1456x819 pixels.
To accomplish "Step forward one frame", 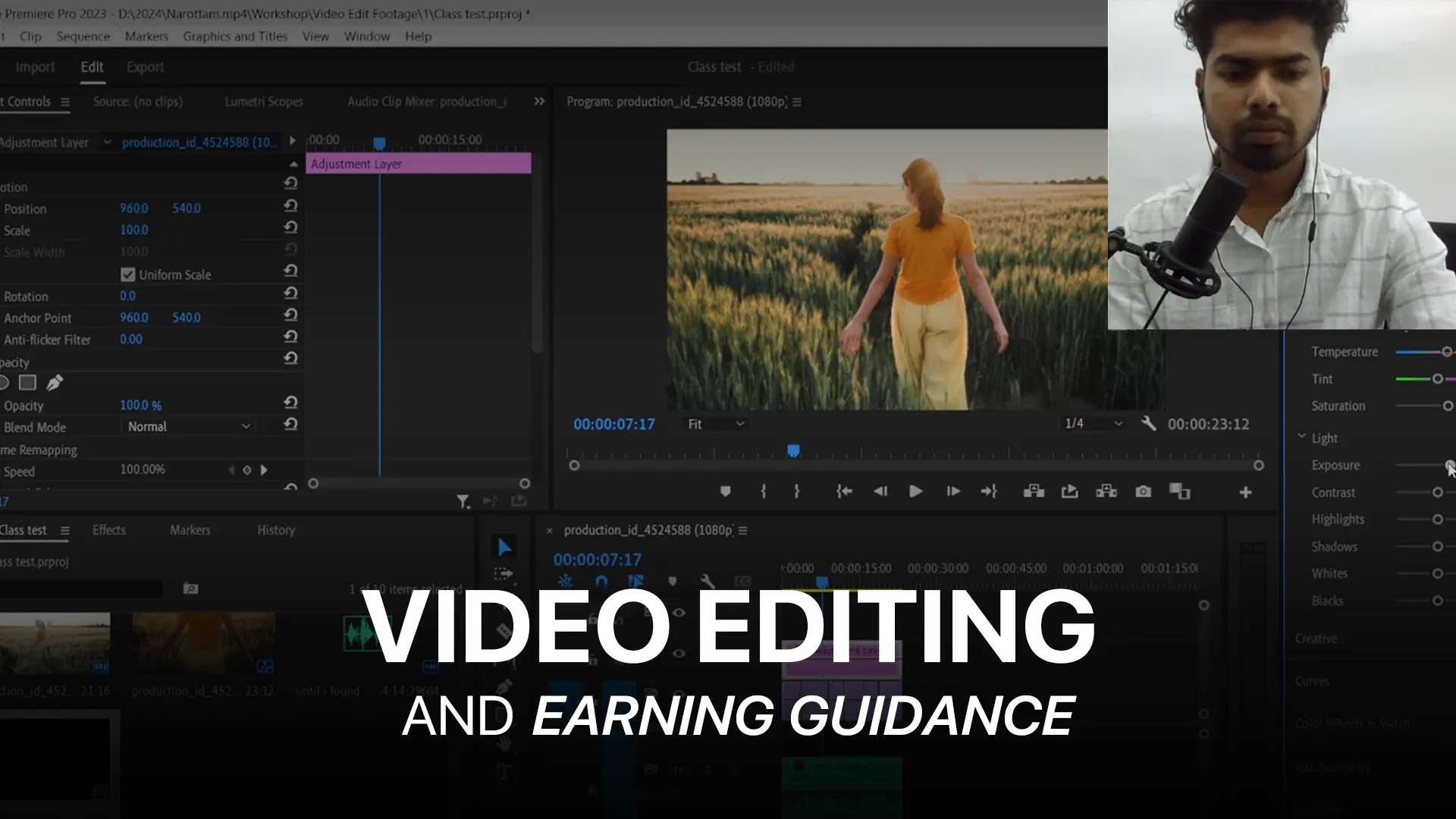I will tap(953, 491).
